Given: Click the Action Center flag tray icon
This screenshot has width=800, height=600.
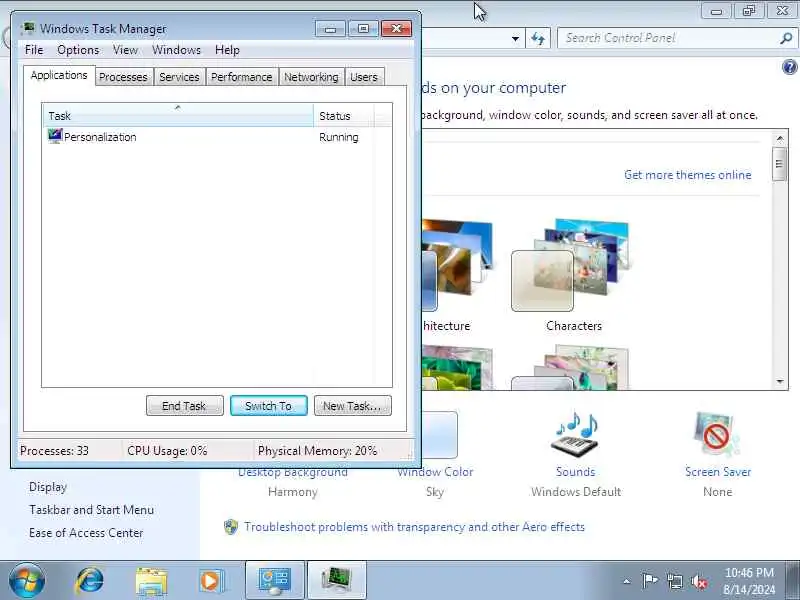Looking at the screenshot, I should [x=649, y=581].
